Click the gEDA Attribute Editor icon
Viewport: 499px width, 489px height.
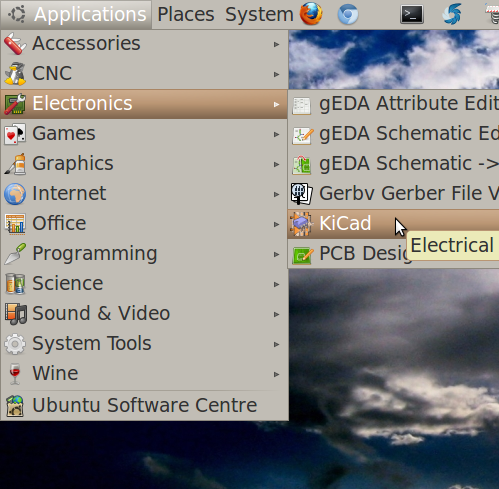301,105
